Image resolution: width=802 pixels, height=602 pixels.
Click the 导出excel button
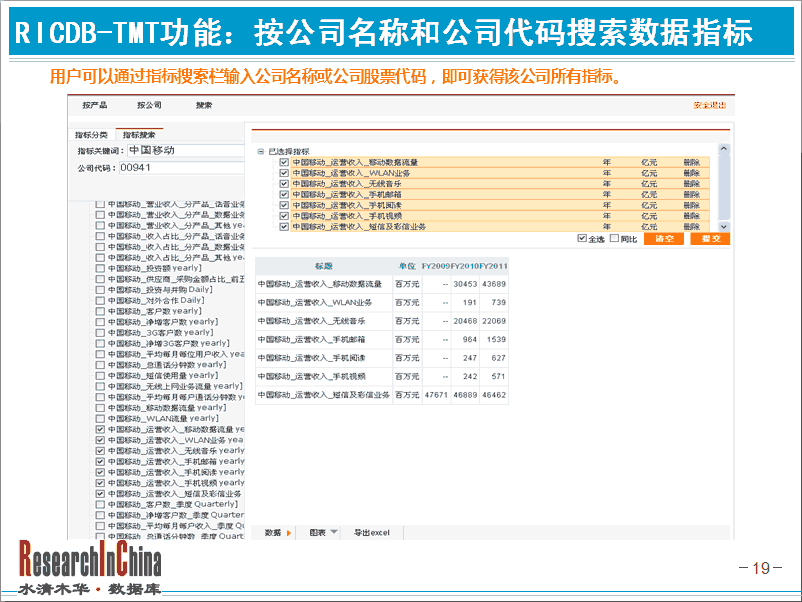click(372, 532)
